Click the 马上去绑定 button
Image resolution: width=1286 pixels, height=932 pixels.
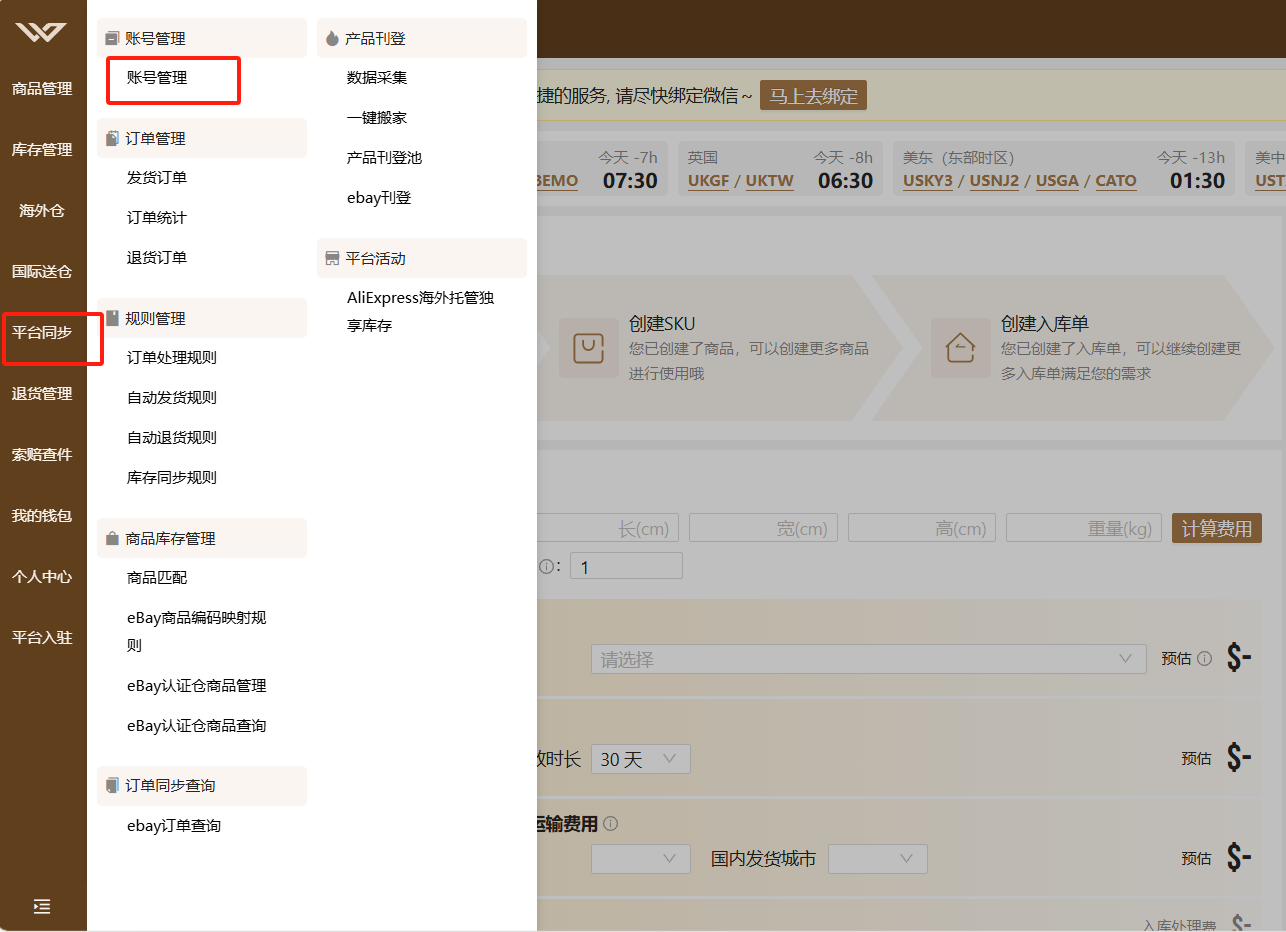coord(813,96)
